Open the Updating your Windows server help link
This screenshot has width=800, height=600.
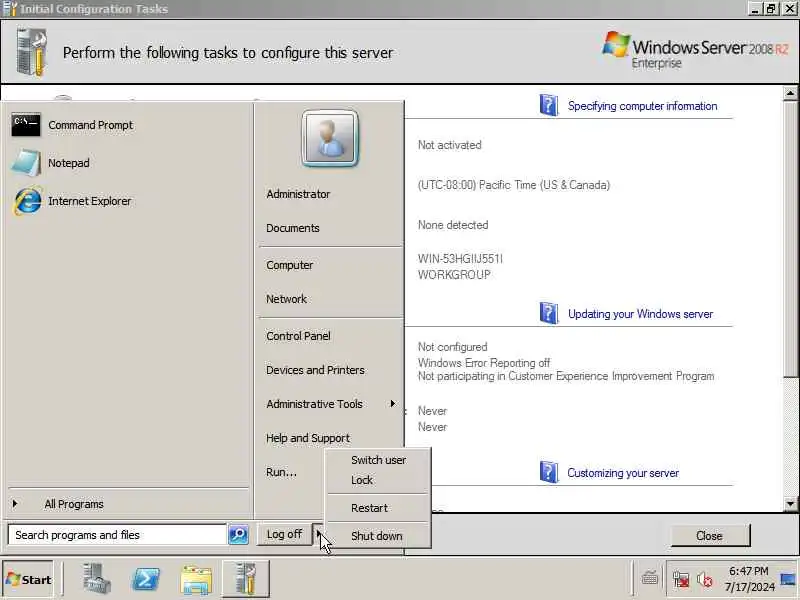click(x=640, y=314)
